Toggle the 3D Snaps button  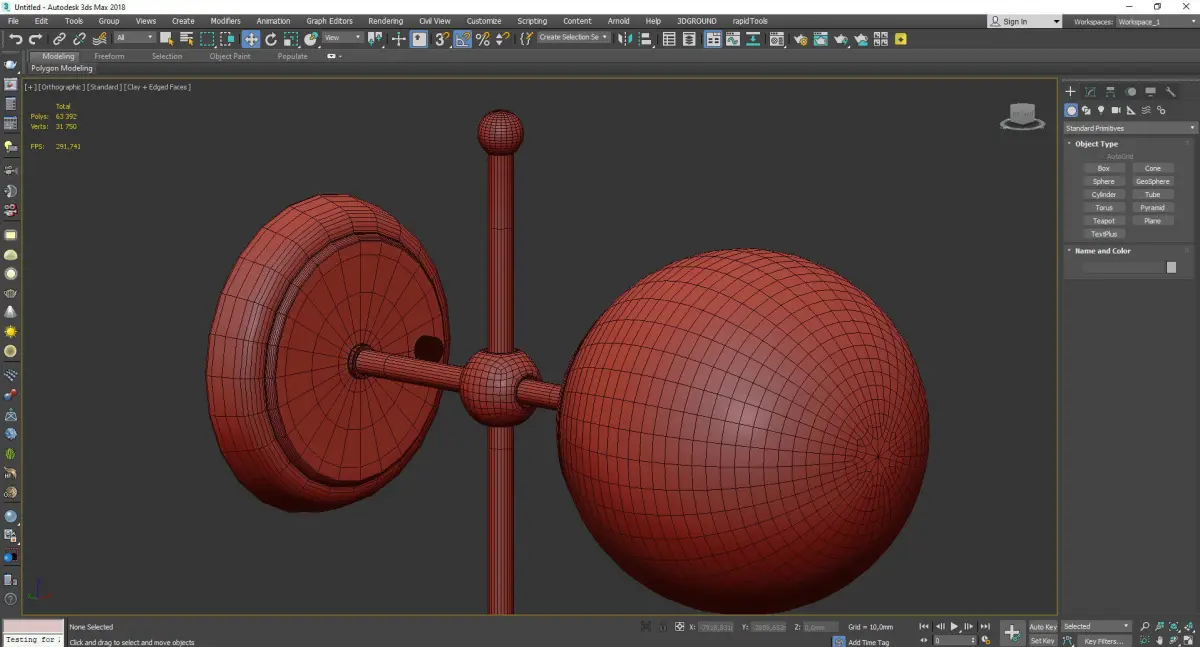(x=441, y=38)
